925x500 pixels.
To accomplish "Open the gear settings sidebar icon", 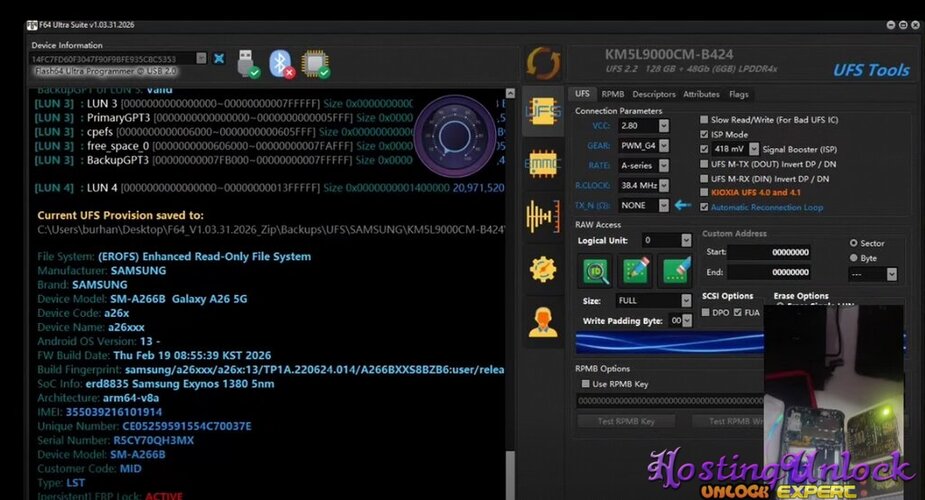I will click(x=543, y=269).
